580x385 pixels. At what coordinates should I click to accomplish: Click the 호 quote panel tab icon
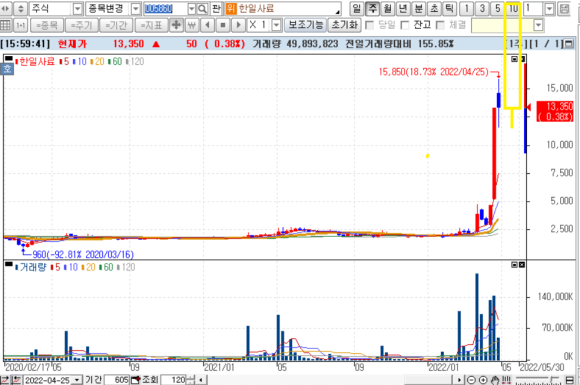(7, 69)
